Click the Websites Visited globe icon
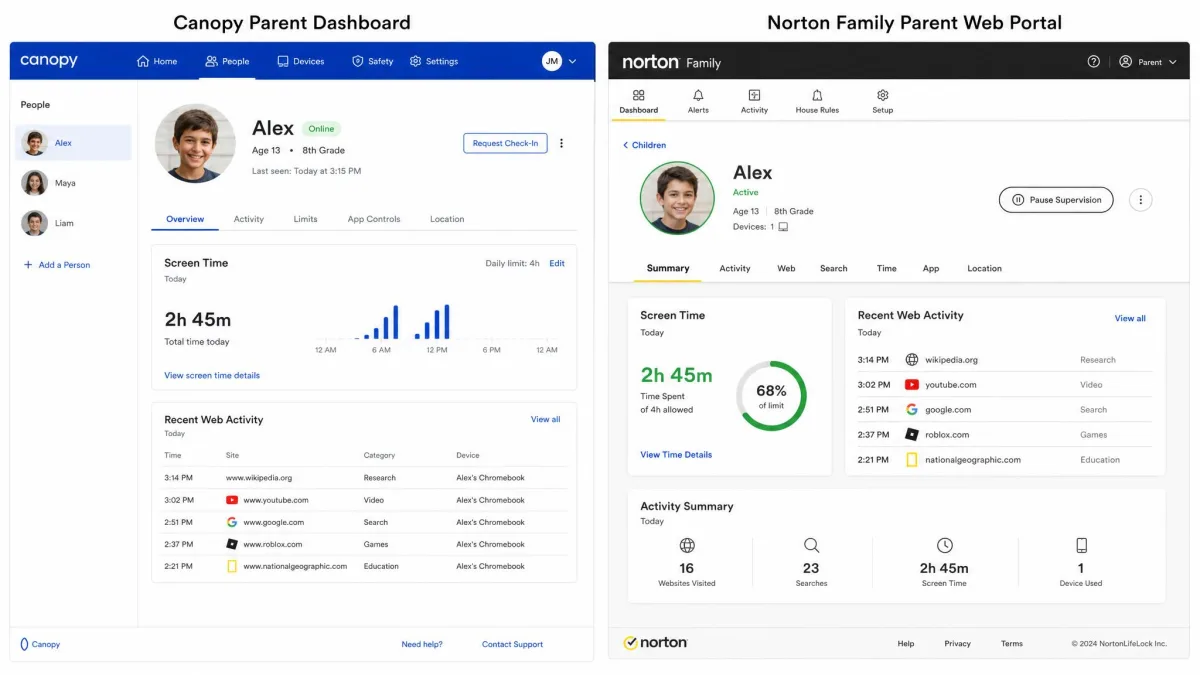The width and height of the screenshot is (1200, 675). (x=687, y=546)
